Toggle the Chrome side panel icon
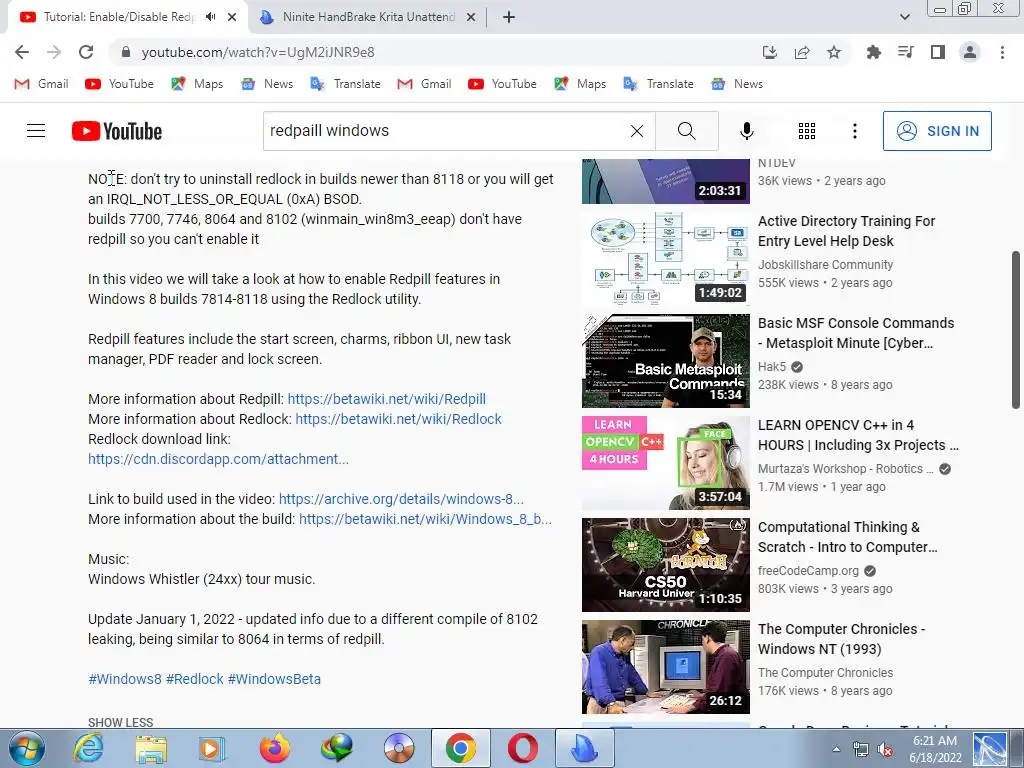The image size is (1024, 768). [938, 52]
